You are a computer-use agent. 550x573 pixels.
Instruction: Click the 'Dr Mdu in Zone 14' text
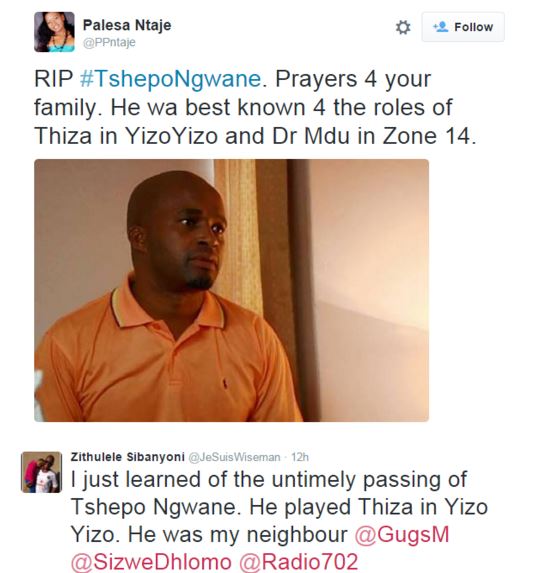point(374,136)
